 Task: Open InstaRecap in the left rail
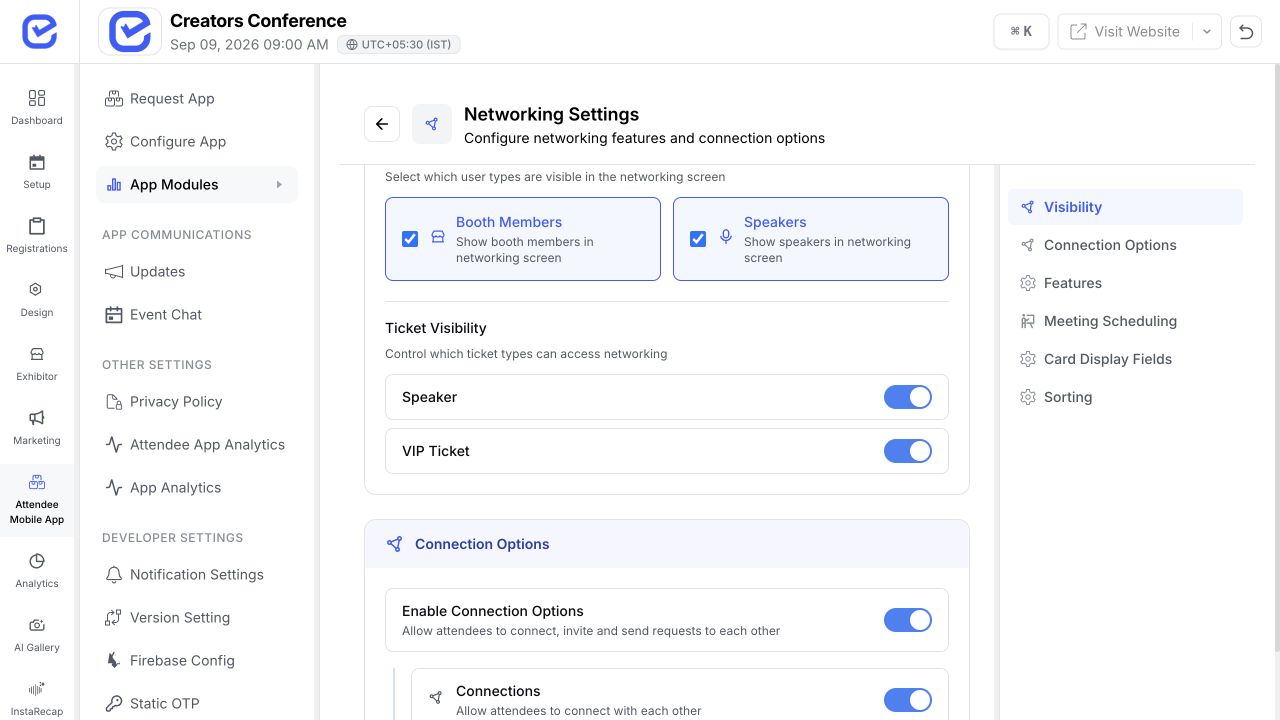tap(37, 698)
